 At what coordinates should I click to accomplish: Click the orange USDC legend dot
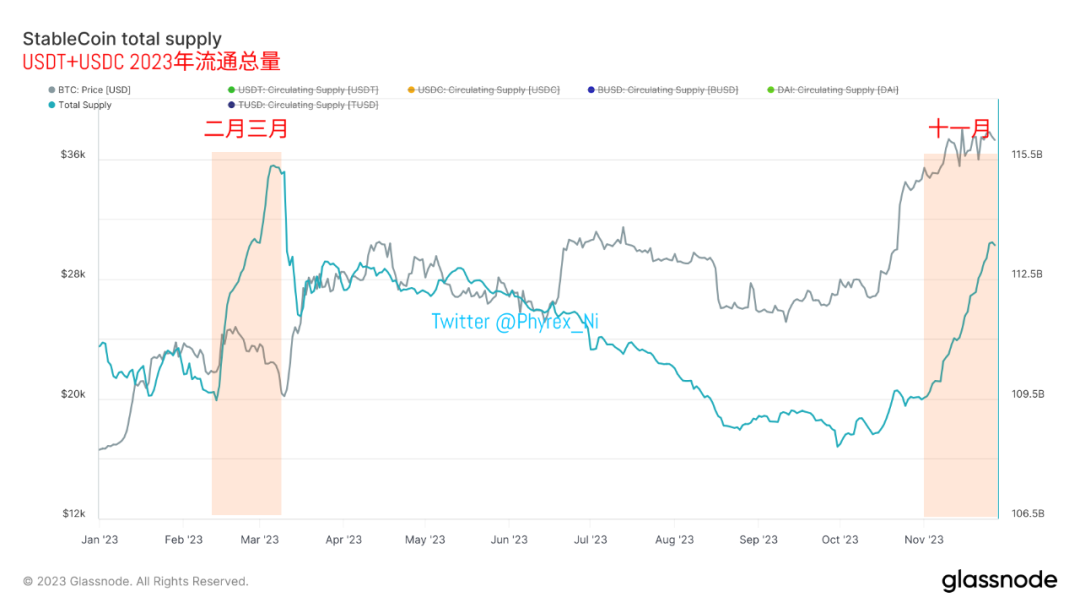coord(411,90)
